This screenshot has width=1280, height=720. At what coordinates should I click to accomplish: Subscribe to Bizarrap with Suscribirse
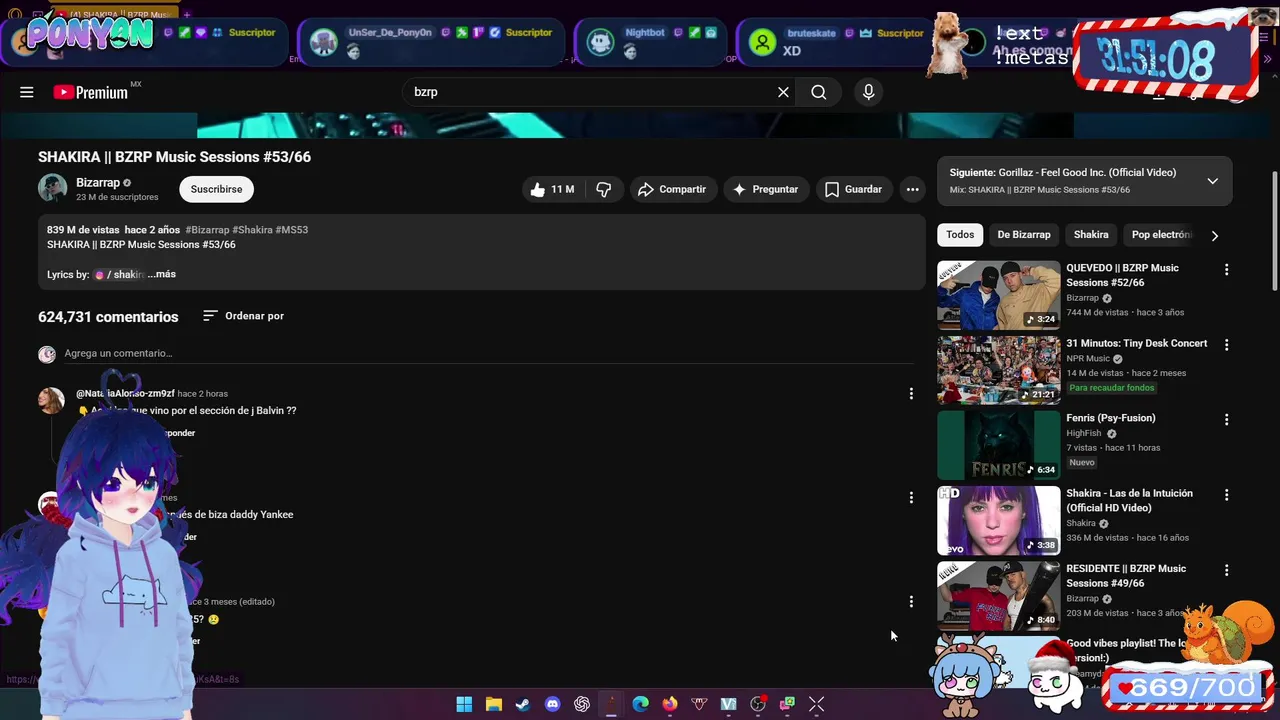pos(217,189)
